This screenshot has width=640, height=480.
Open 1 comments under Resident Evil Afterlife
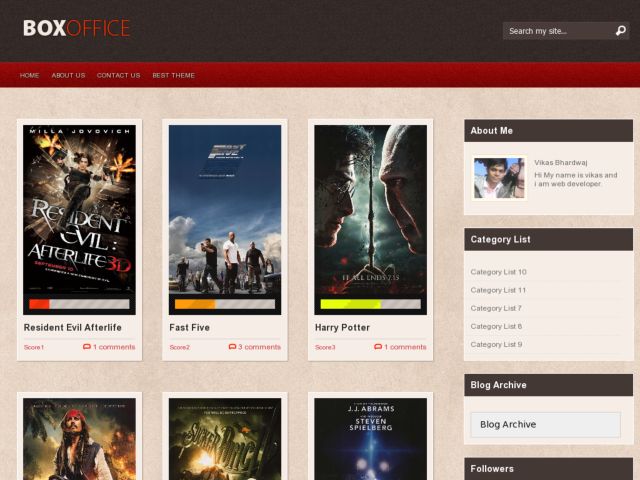(114, 347)
